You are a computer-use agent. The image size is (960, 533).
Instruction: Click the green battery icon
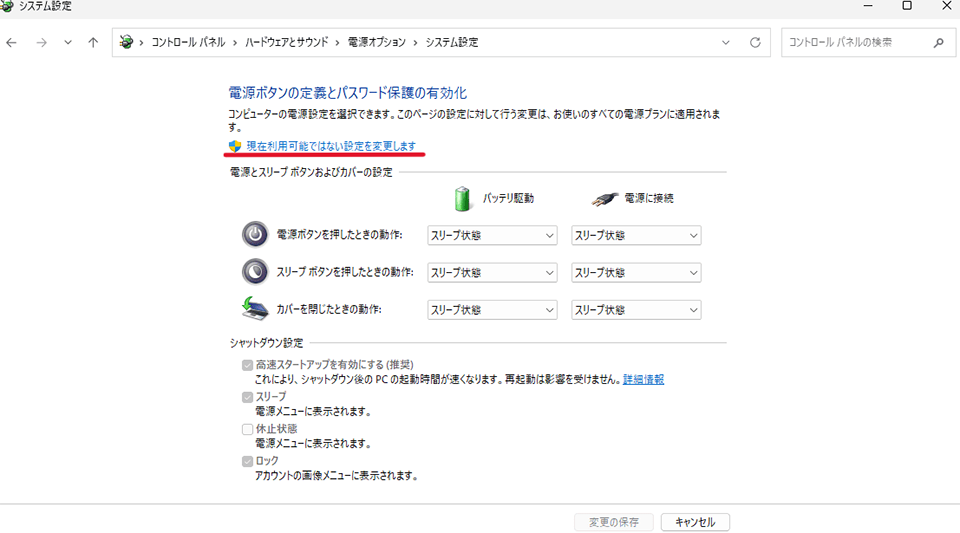coord(462,199)
